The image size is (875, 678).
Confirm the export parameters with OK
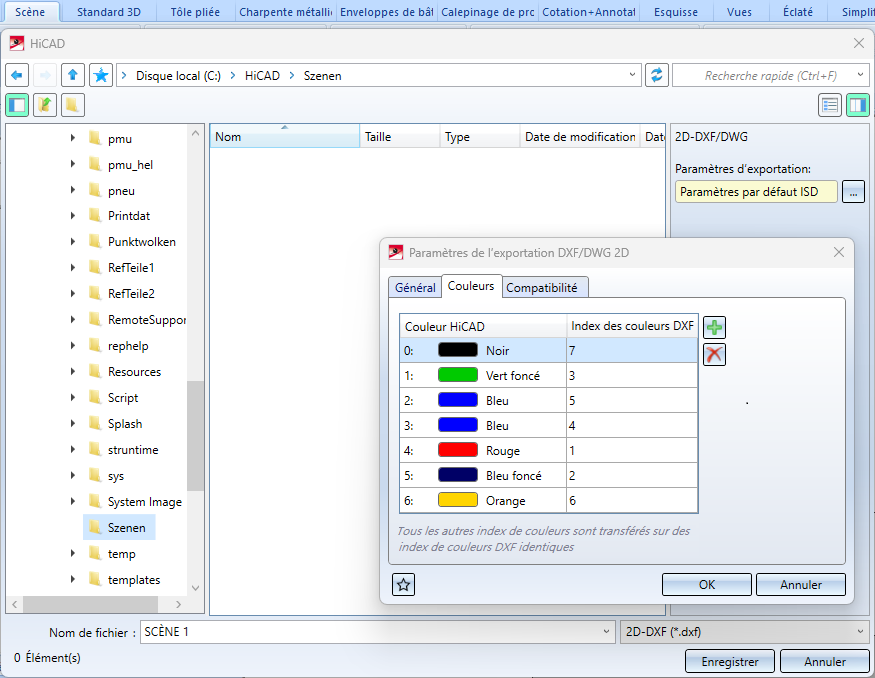click(x=706, y=584)
